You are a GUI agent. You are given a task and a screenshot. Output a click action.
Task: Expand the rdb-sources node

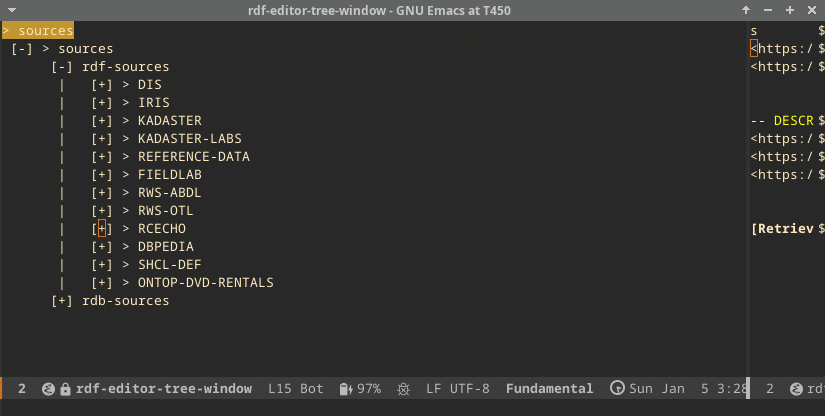[61, 301]
